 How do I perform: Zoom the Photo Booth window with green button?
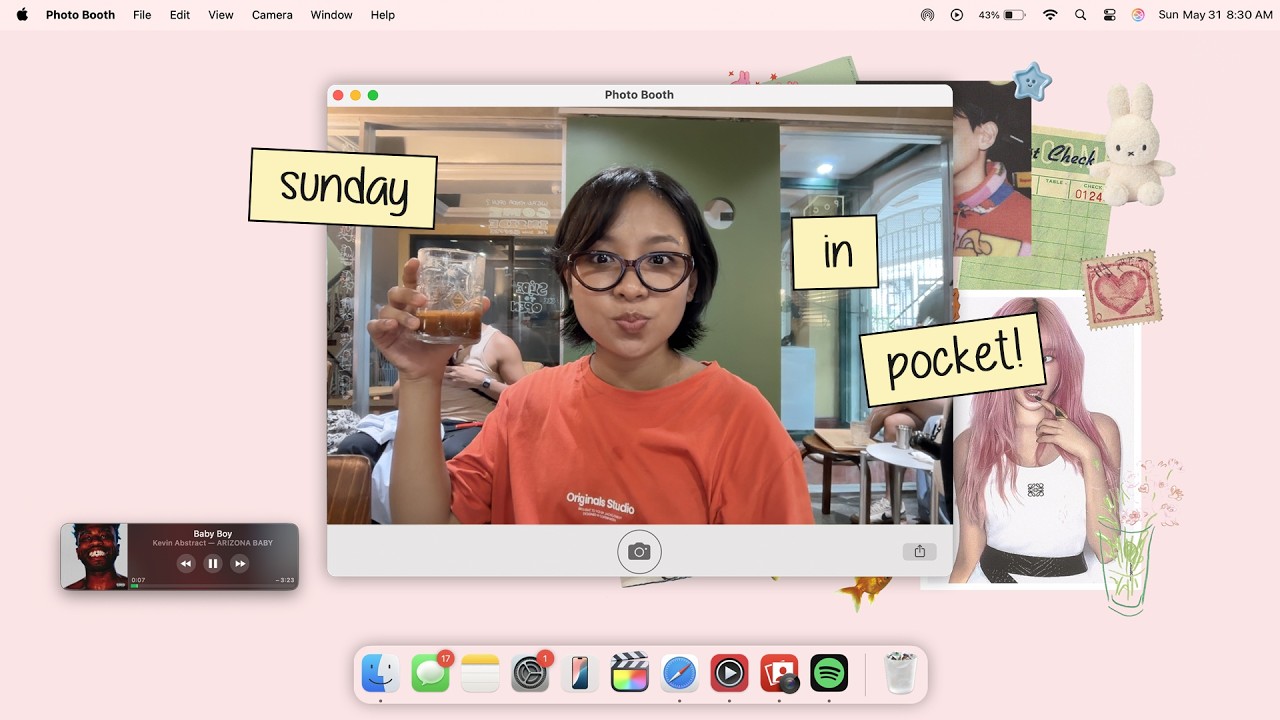pyautogui.click(x=373, y=95)
